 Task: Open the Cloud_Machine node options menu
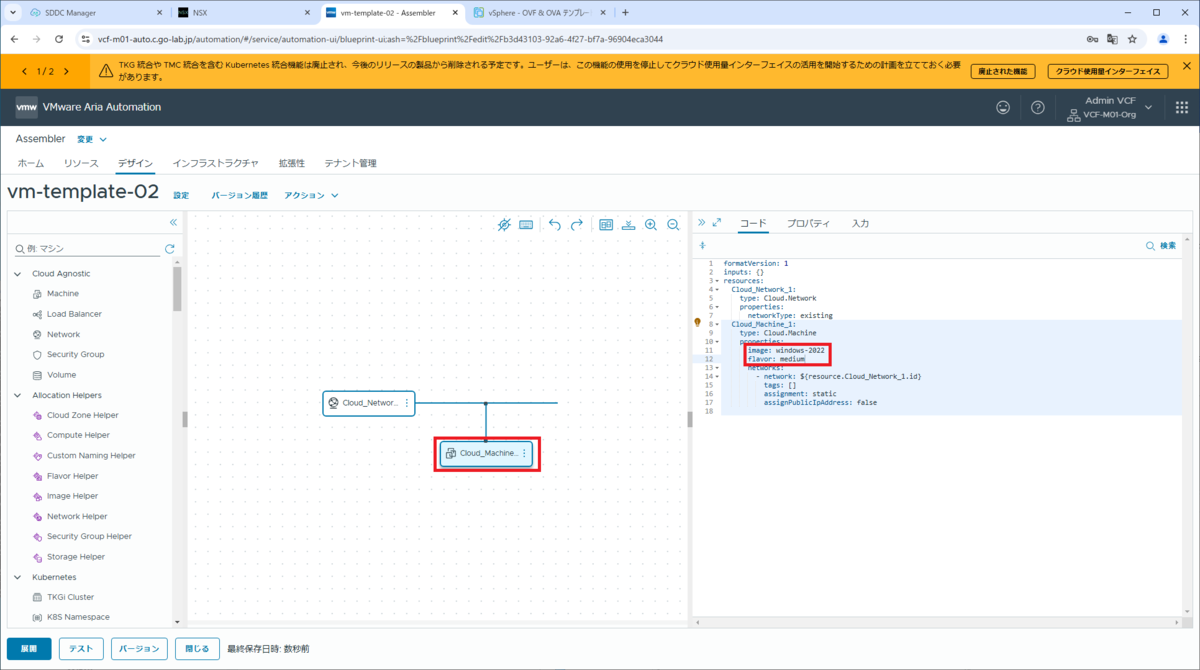[524, 453]
